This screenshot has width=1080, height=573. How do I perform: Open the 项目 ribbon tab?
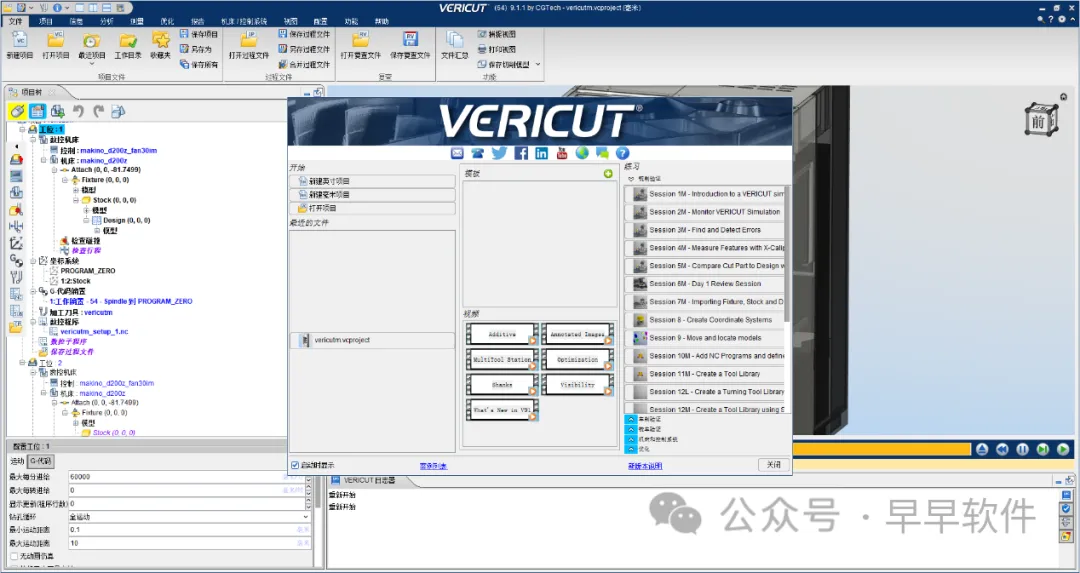click(45, 21)
